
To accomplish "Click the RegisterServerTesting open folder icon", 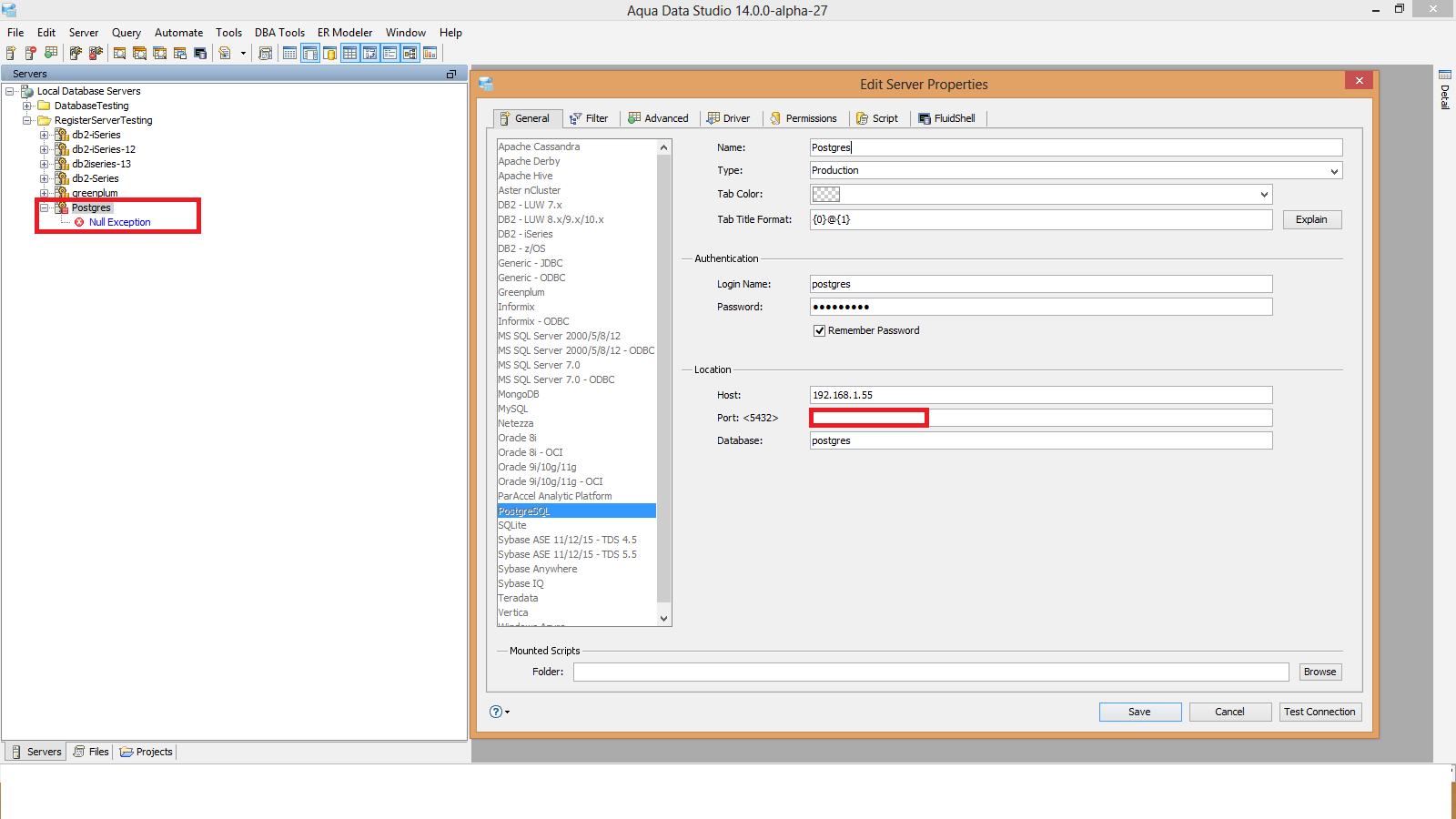I will tap(44, 120).
